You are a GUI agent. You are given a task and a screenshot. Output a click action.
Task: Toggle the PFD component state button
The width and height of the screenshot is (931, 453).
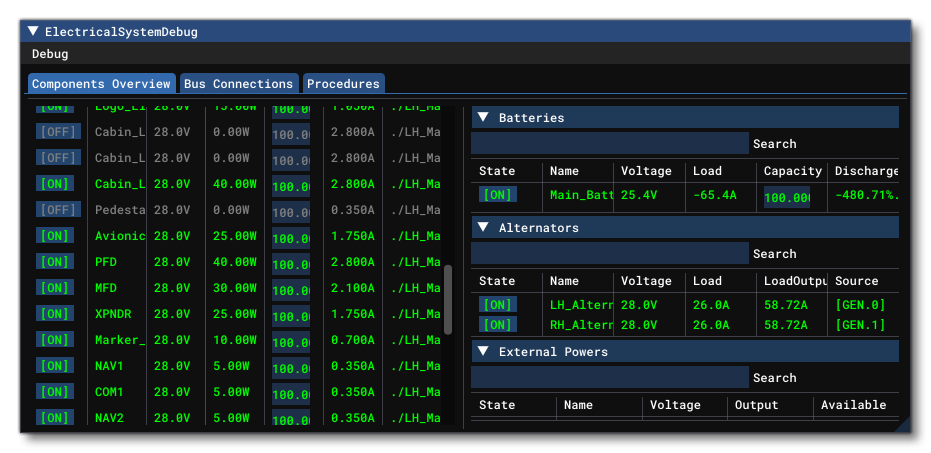coord(55,262)
